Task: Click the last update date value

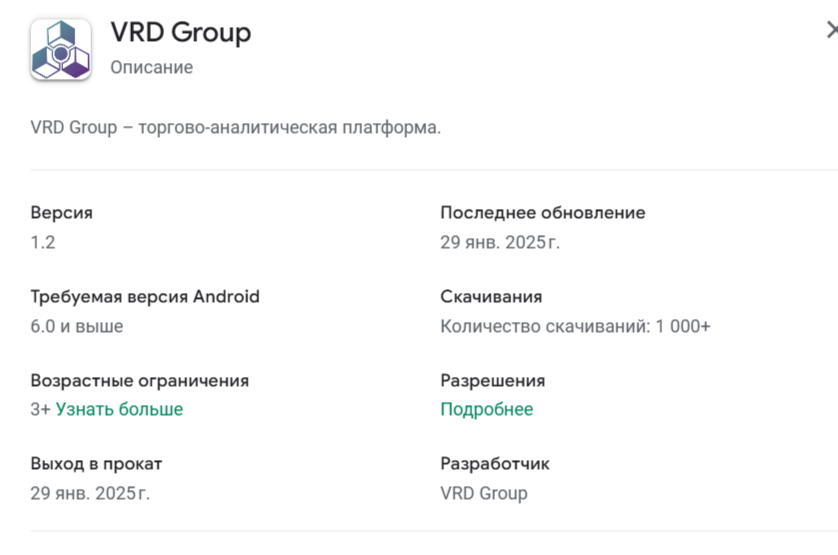Action: tap(500, 242)
